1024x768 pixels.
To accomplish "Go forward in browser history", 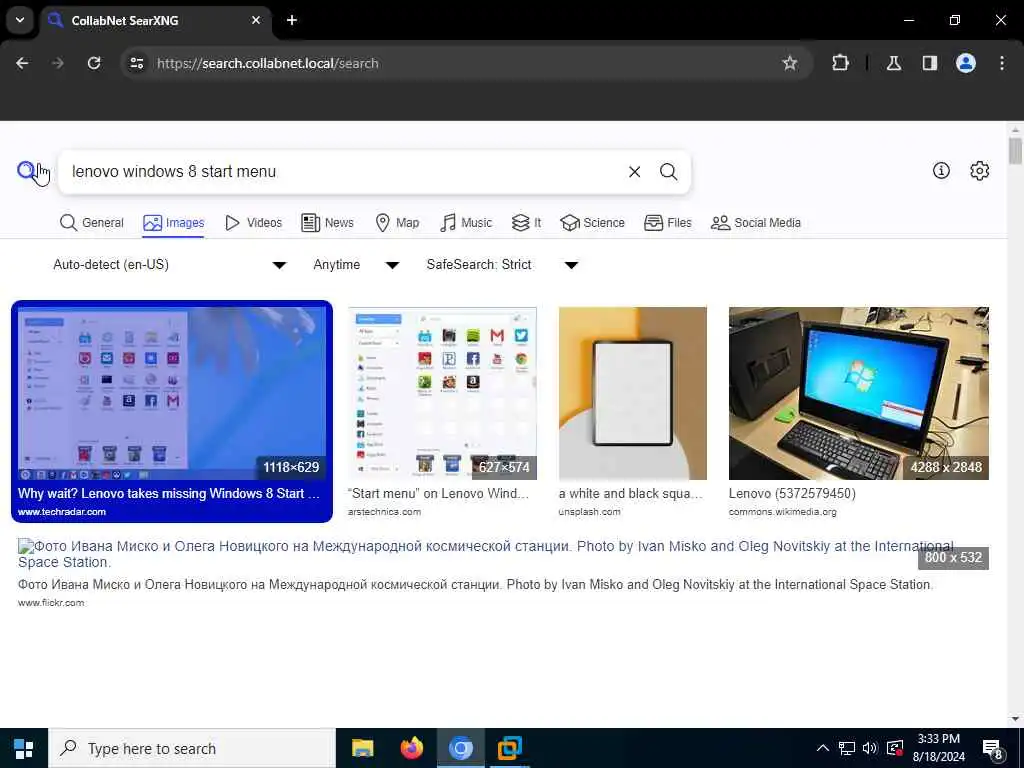I will coord(58,63).
